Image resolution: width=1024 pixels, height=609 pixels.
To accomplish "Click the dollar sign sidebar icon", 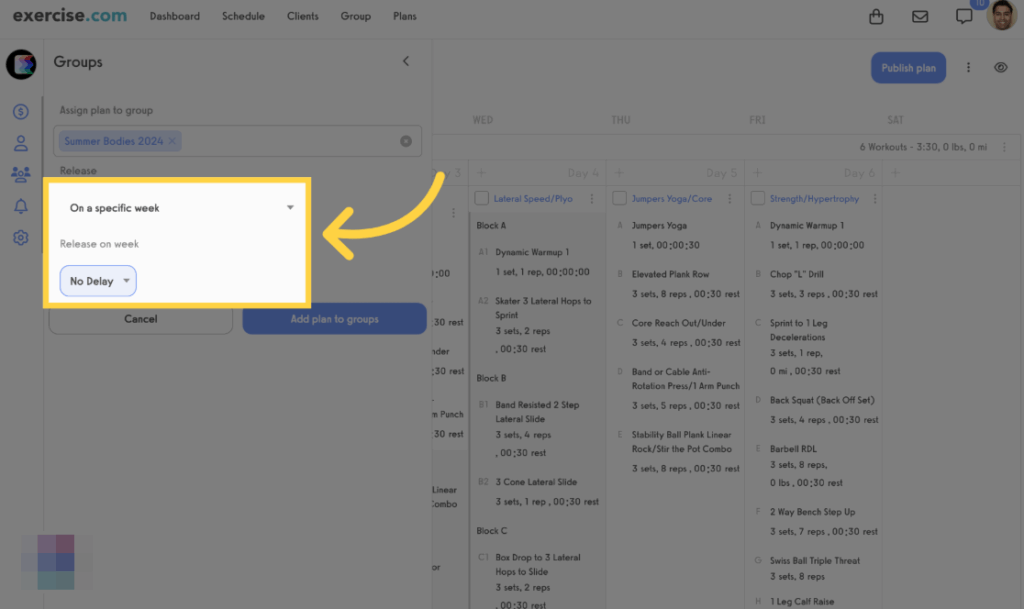I will [20, 111].
